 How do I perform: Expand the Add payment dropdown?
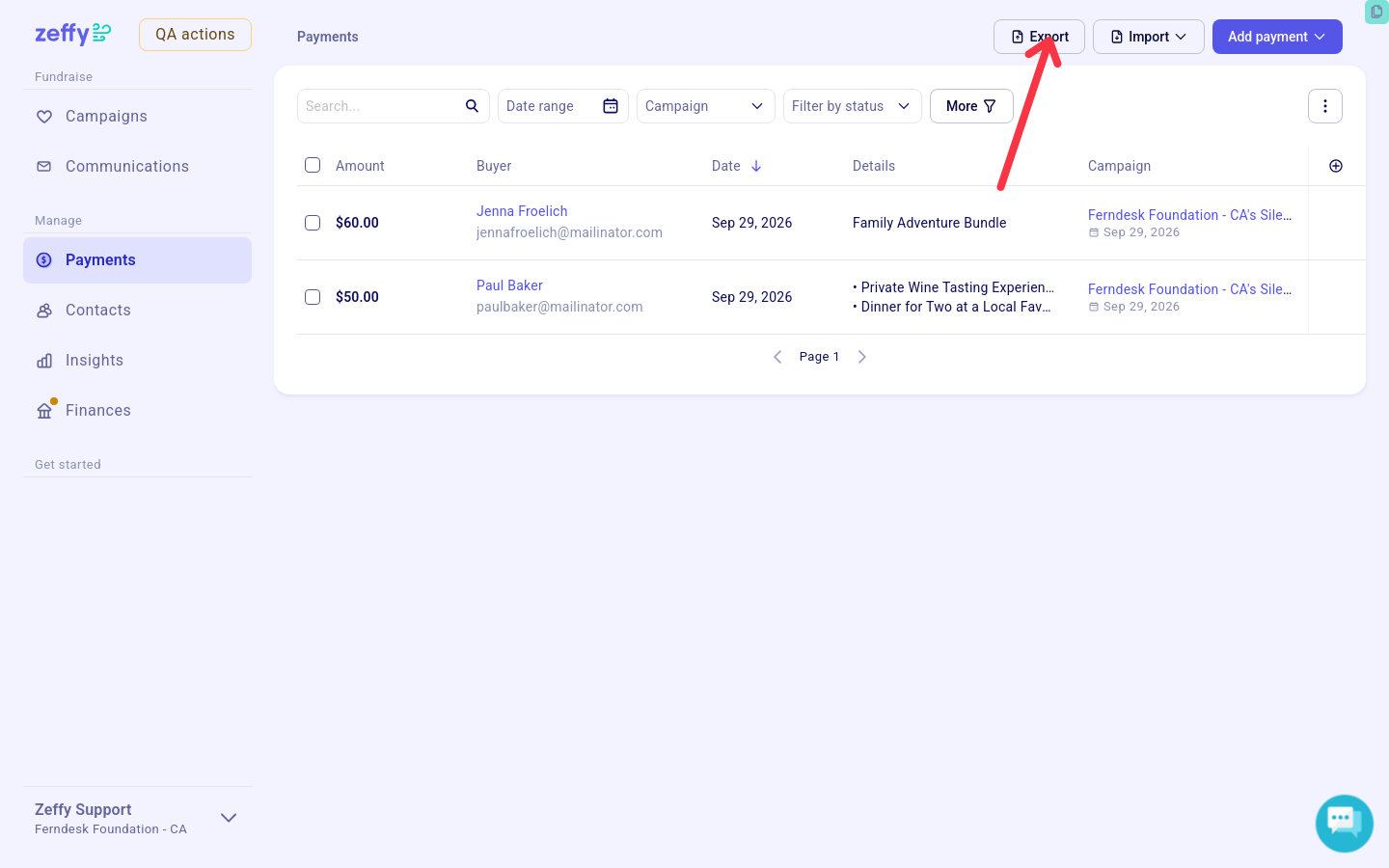pyautogui.click(x=1277, y=37)
